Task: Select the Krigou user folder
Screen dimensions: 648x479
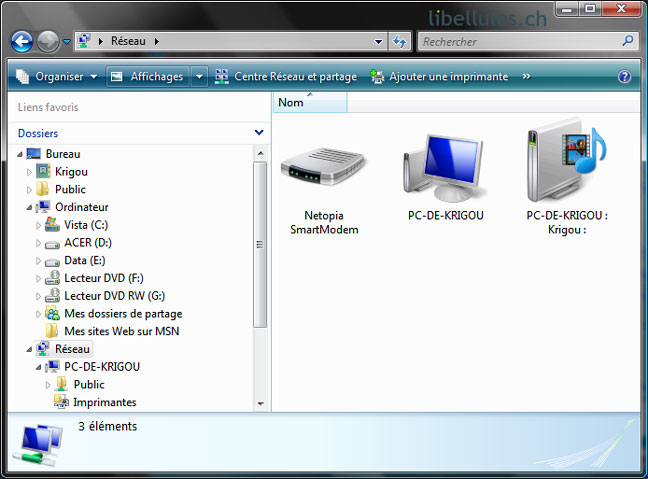Action: click(x=71, y=172)
